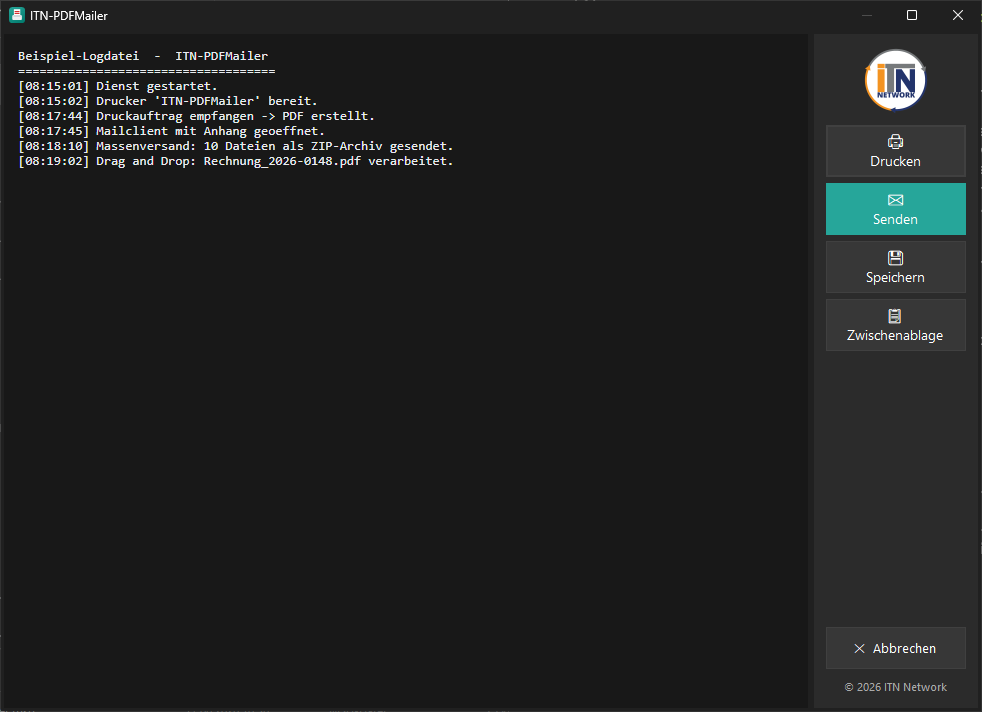Click the Drucken button label
This screenshot has width=982, height=712.
[x=895, y=162]
